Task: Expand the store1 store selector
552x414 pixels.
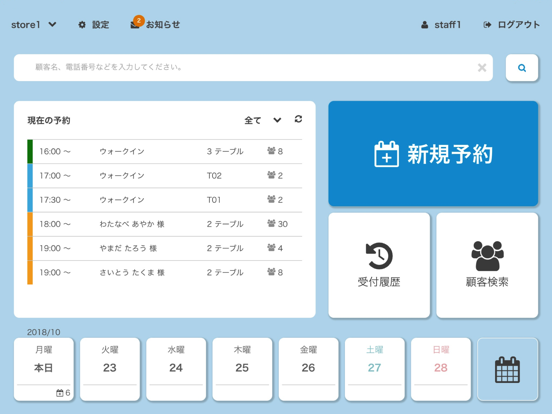Action: tap(33, 25)
